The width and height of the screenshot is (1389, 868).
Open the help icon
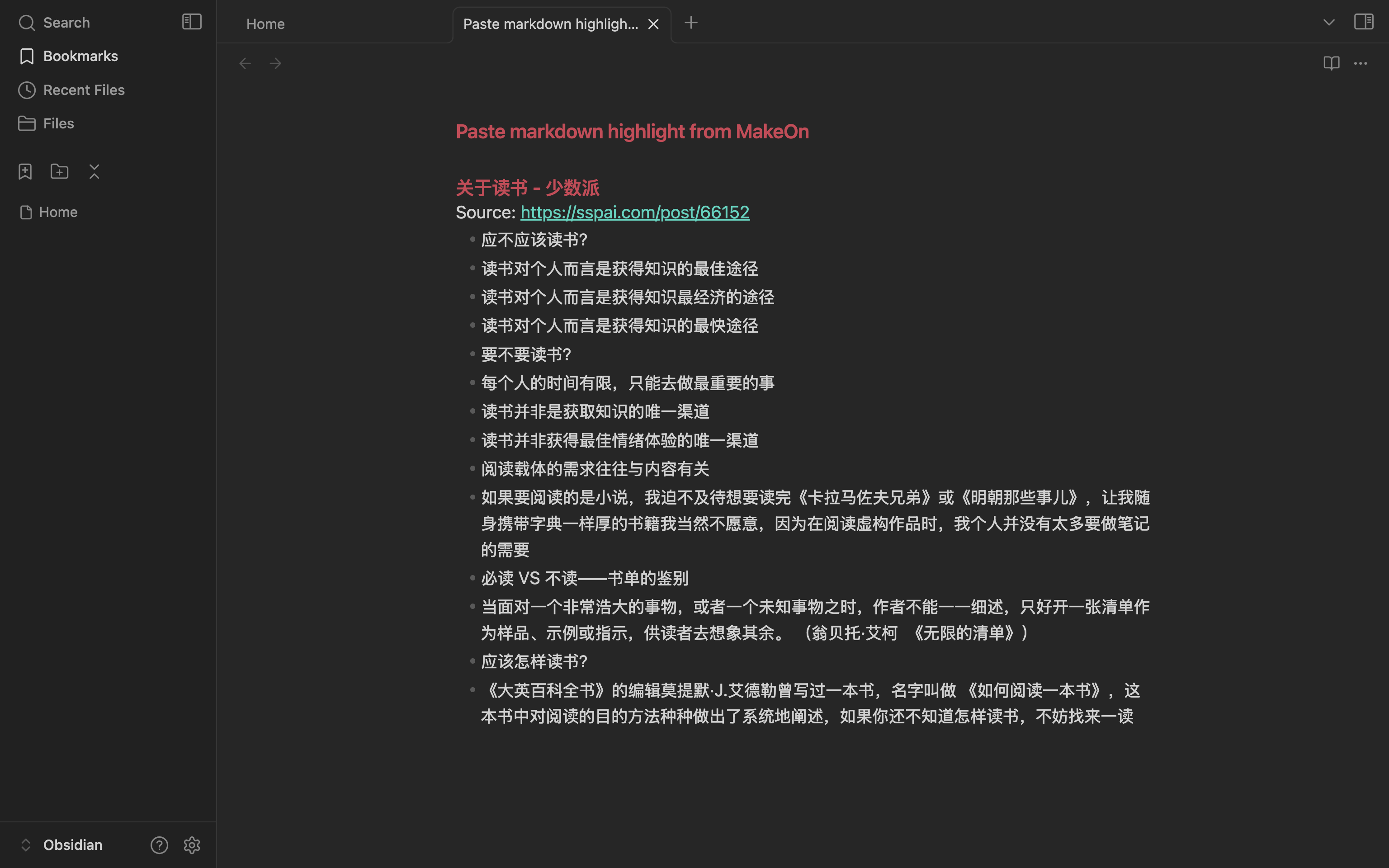coord(159,844)
